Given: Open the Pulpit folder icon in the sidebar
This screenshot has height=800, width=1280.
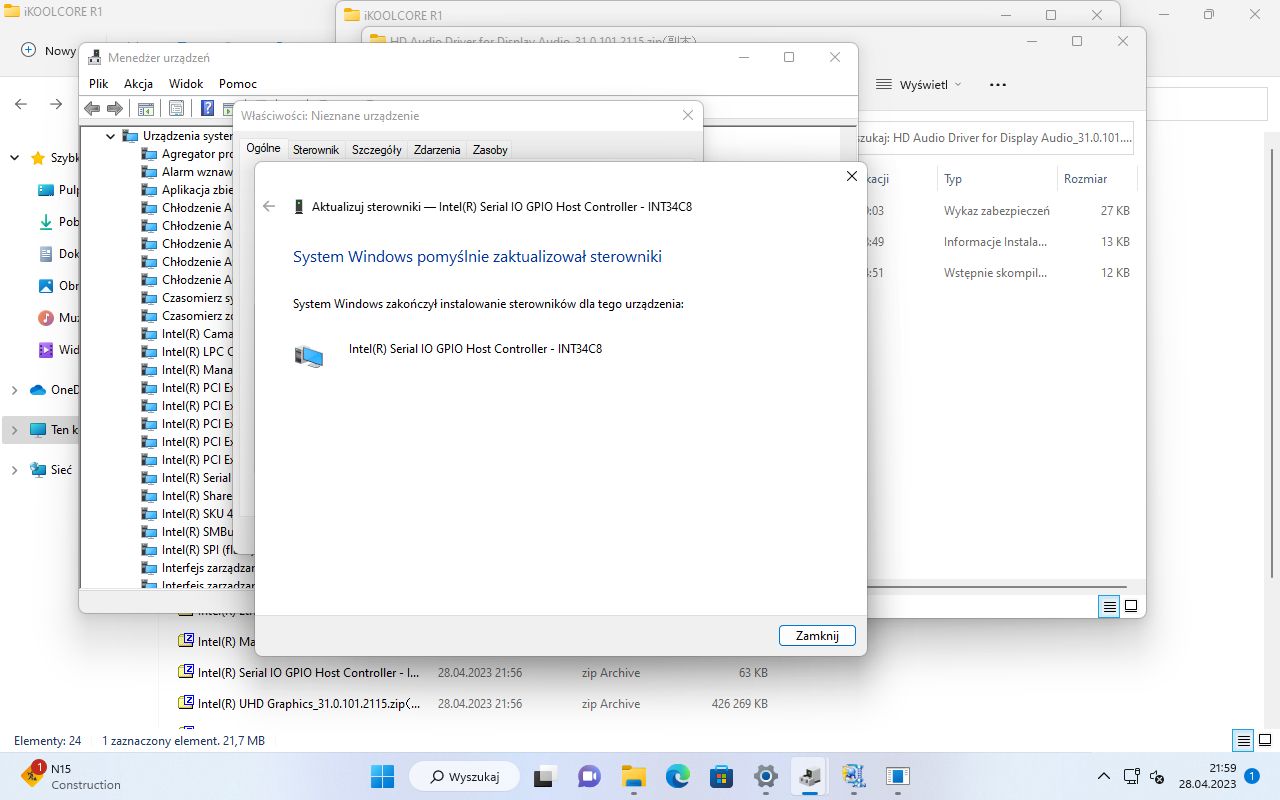Looking at the screenshot, I should 45,189.
